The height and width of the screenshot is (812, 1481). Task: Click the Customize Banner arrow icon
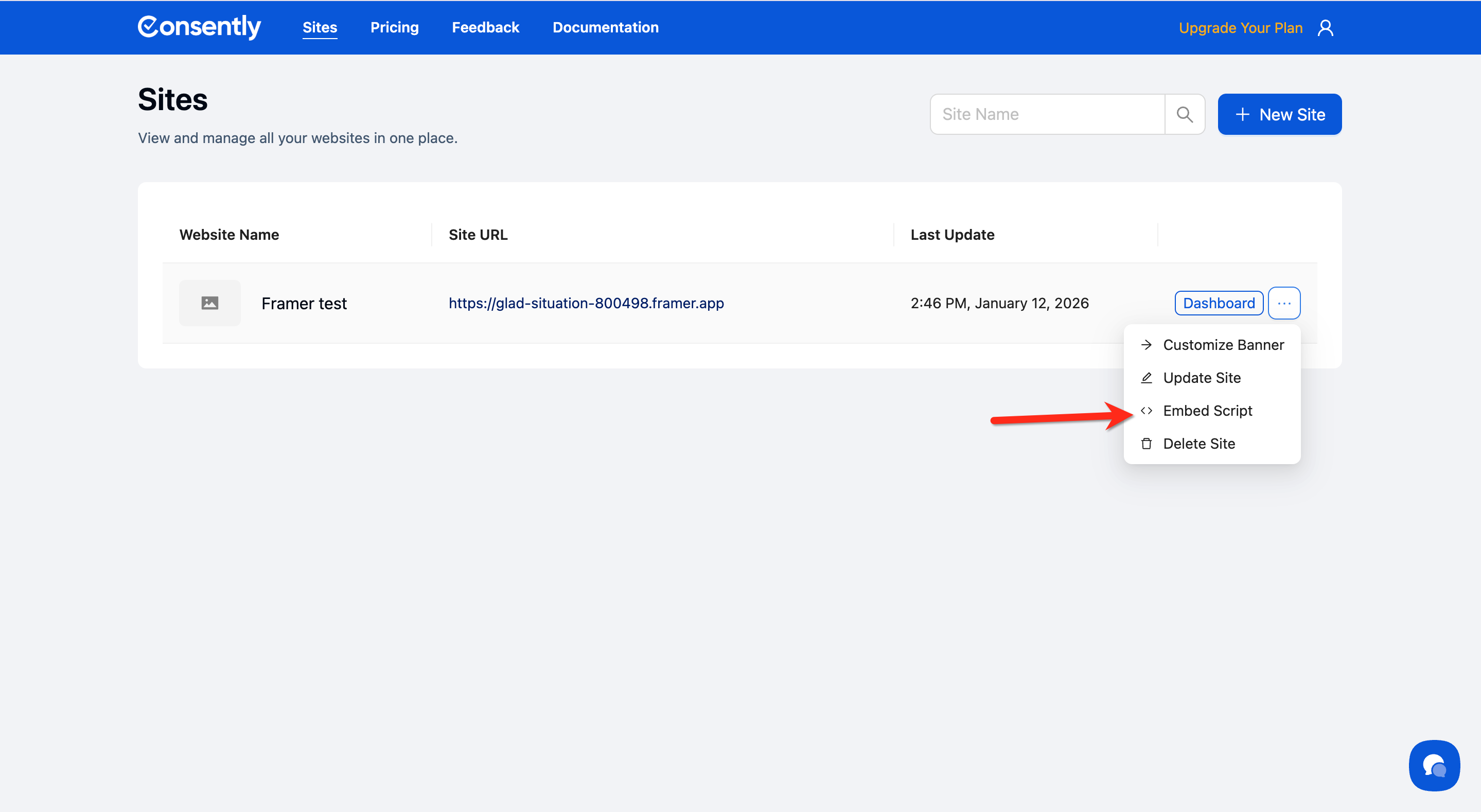coord(1147,344)
